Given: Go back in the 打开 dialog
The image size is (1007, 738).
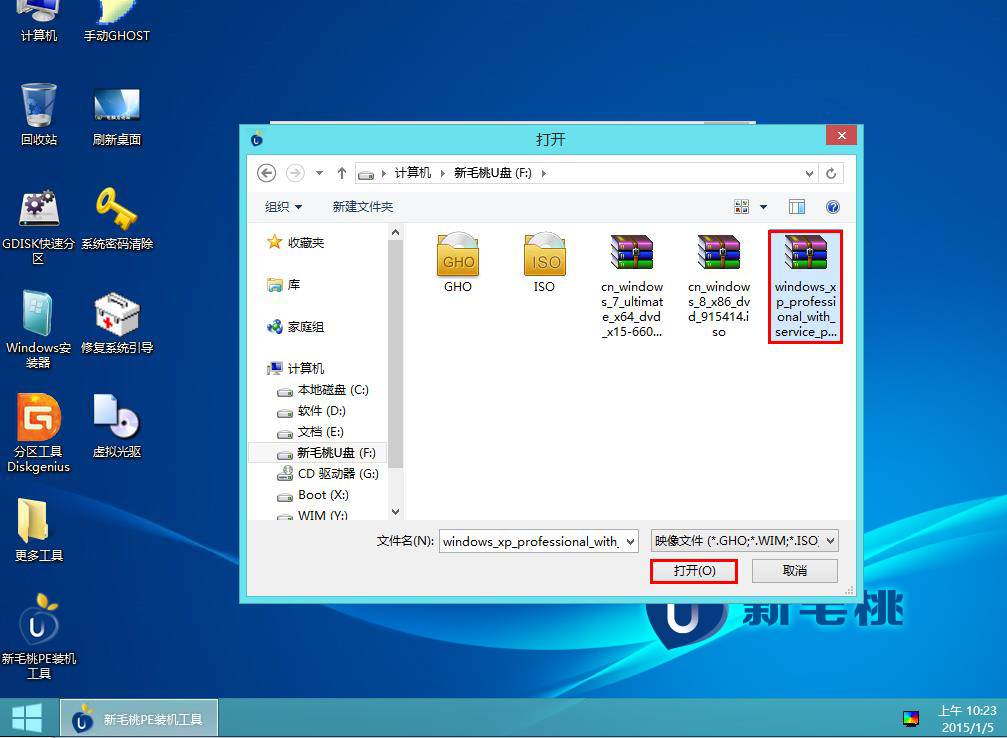Looking at the screenshot, I should pos(267,173).
